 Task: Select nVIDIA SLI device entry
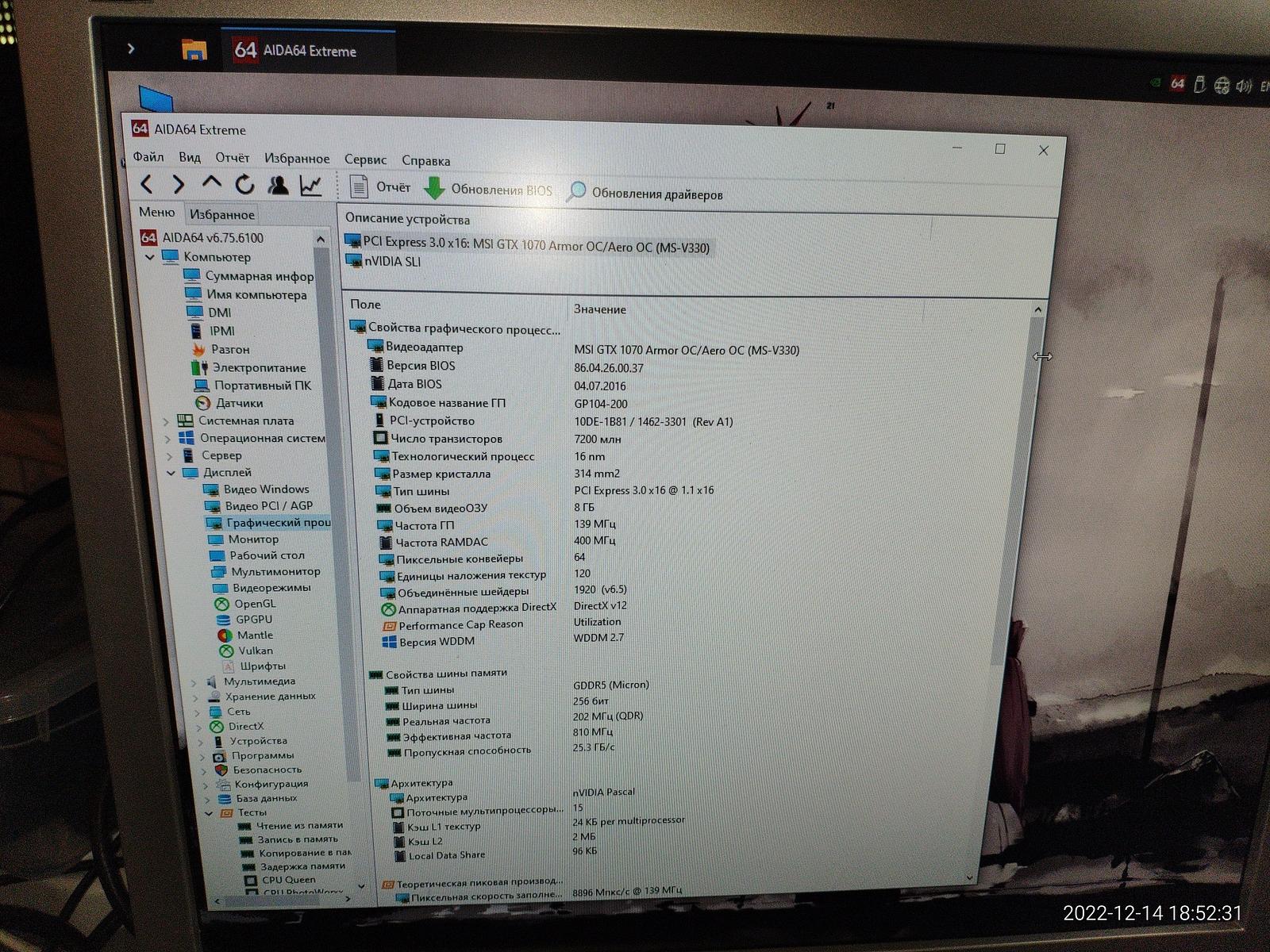point(383,262)
